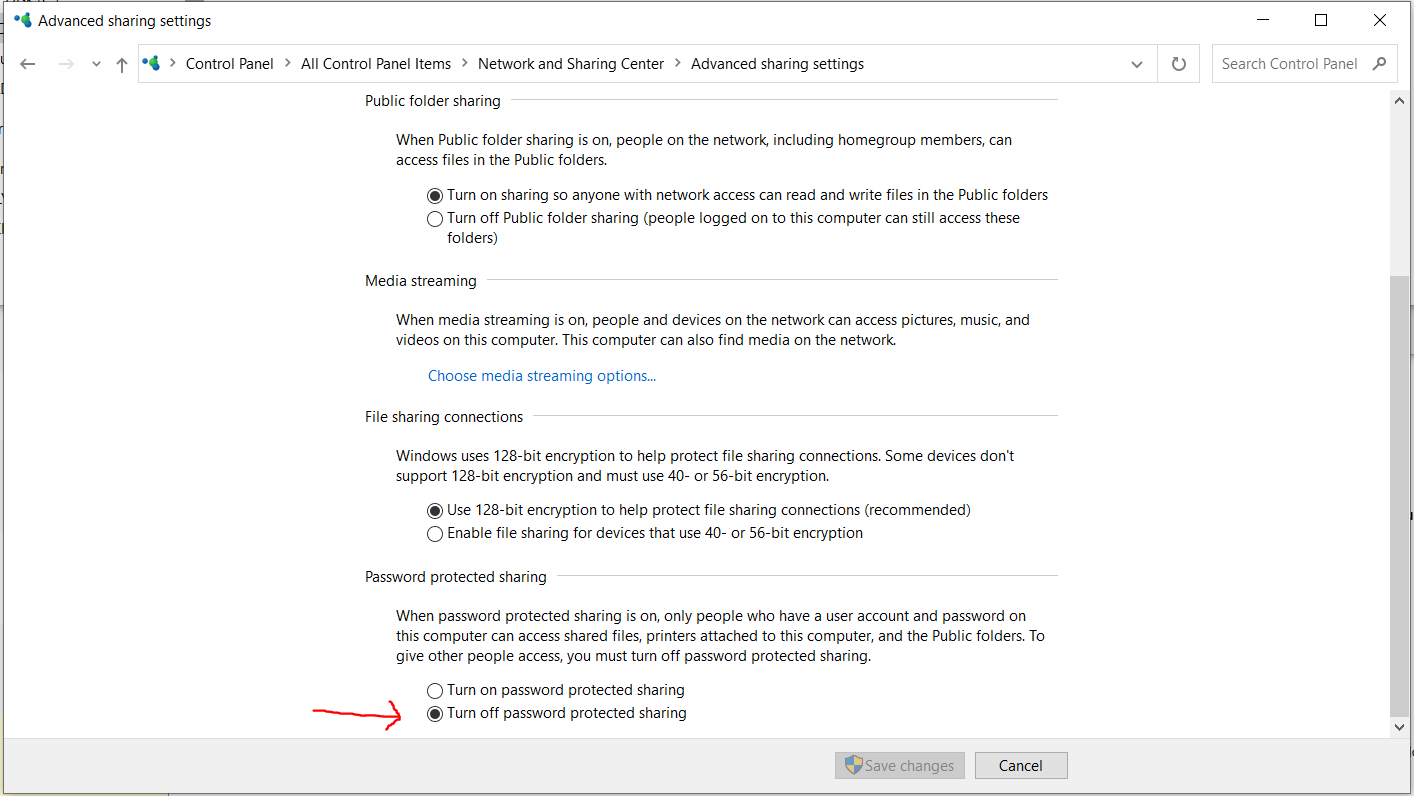
Task: Expand the address bar history dropdown
Action: [1137, 64]
